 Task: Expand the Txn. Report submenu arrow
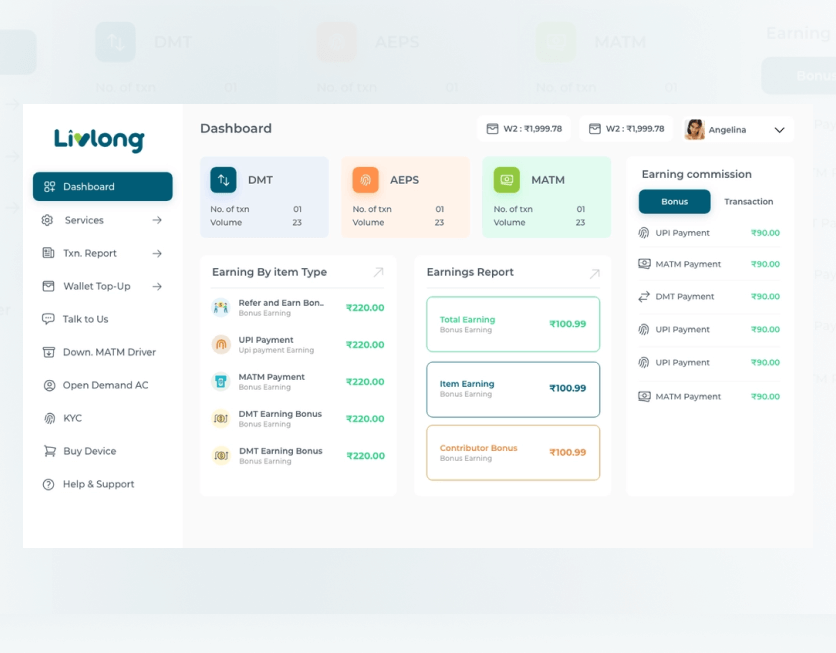(157, 254)
